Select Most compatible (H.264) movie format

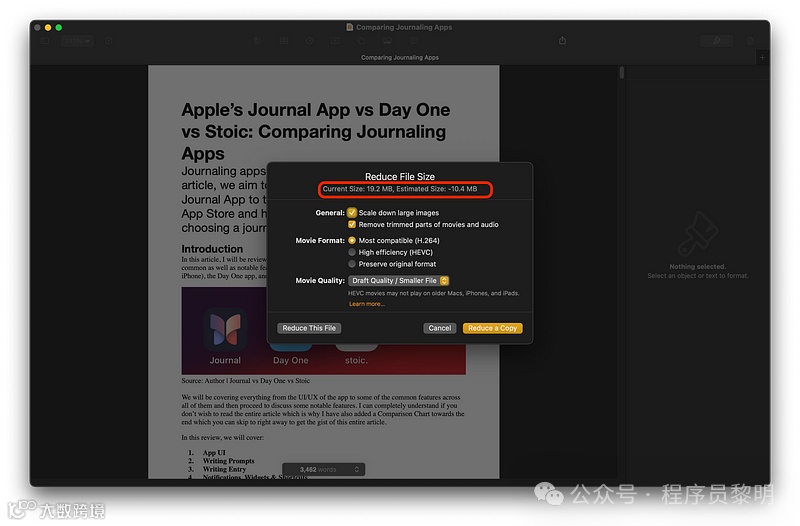(x=352, y=240)
